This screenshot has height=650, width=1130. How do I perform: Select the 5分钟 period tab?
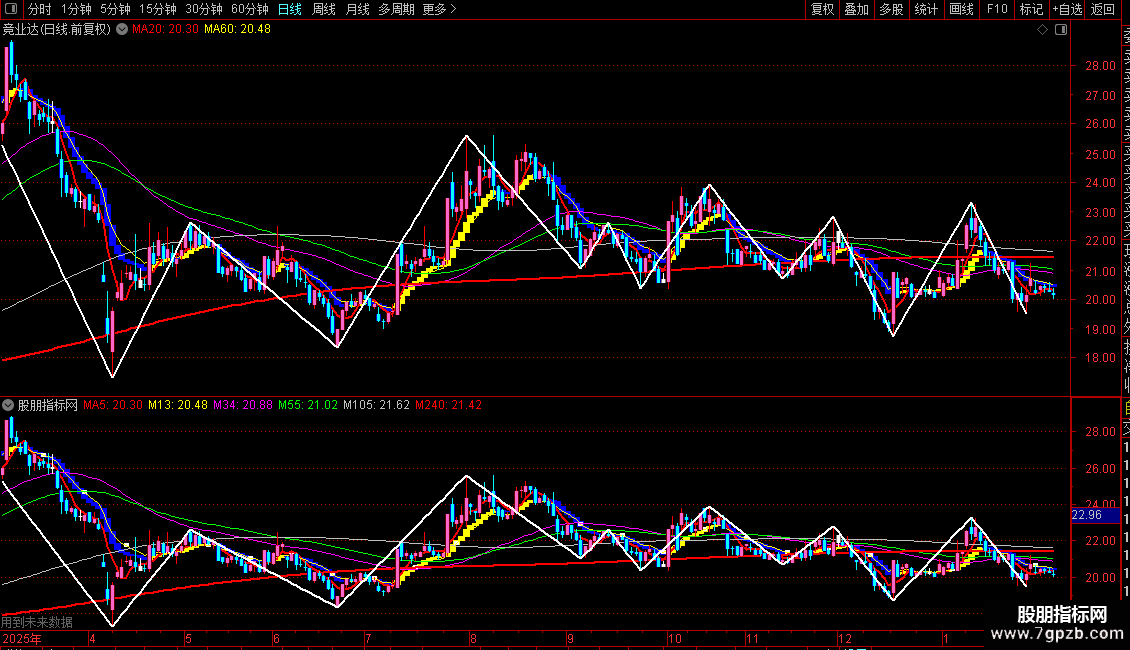pos(115,9)
